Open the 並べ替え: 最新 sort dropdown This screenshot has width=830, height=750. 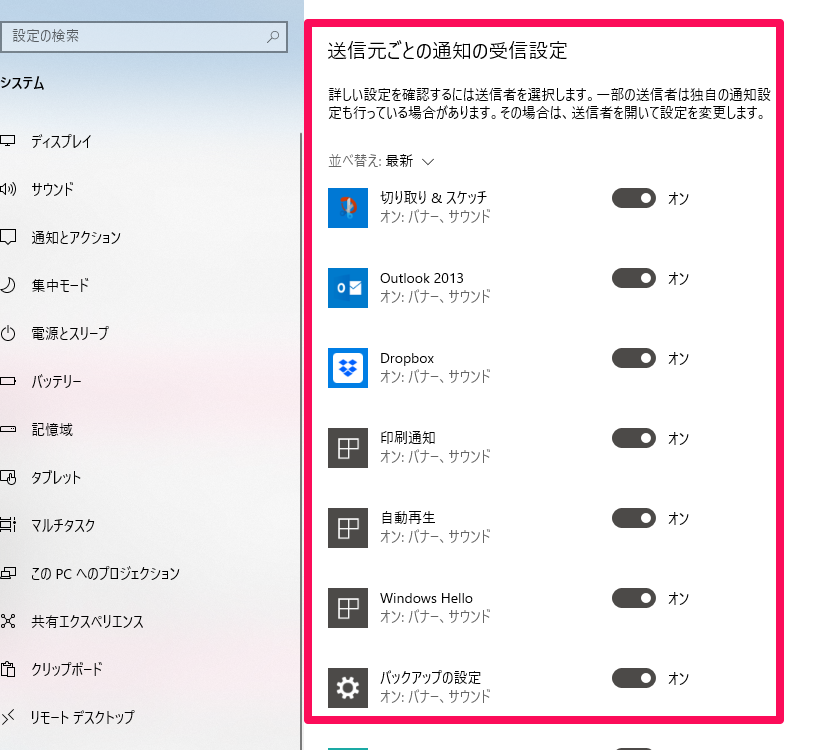[x=381, y=161]
